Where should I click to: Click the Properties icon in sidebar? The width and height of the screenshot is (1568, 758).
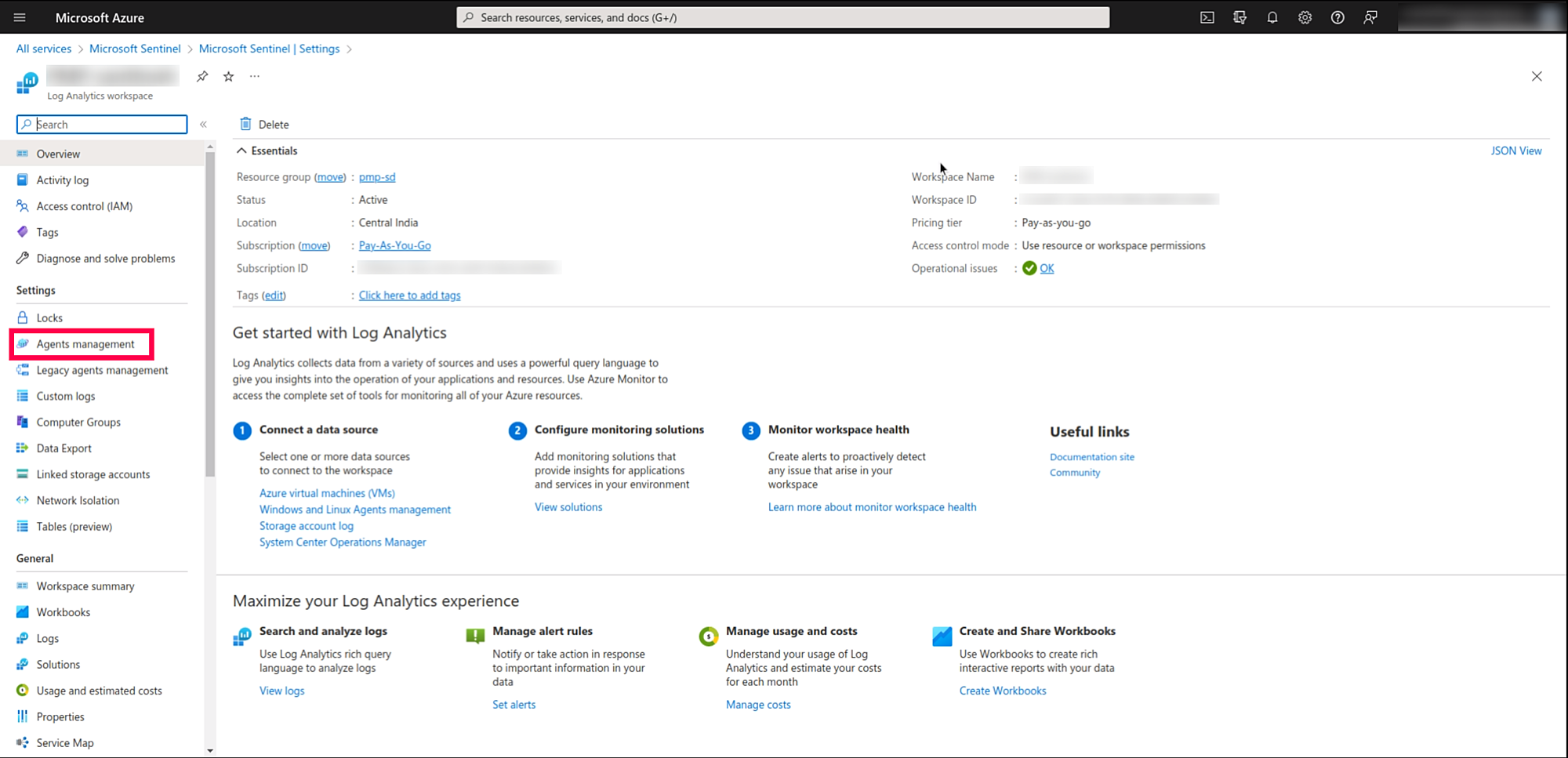point(23,716)
